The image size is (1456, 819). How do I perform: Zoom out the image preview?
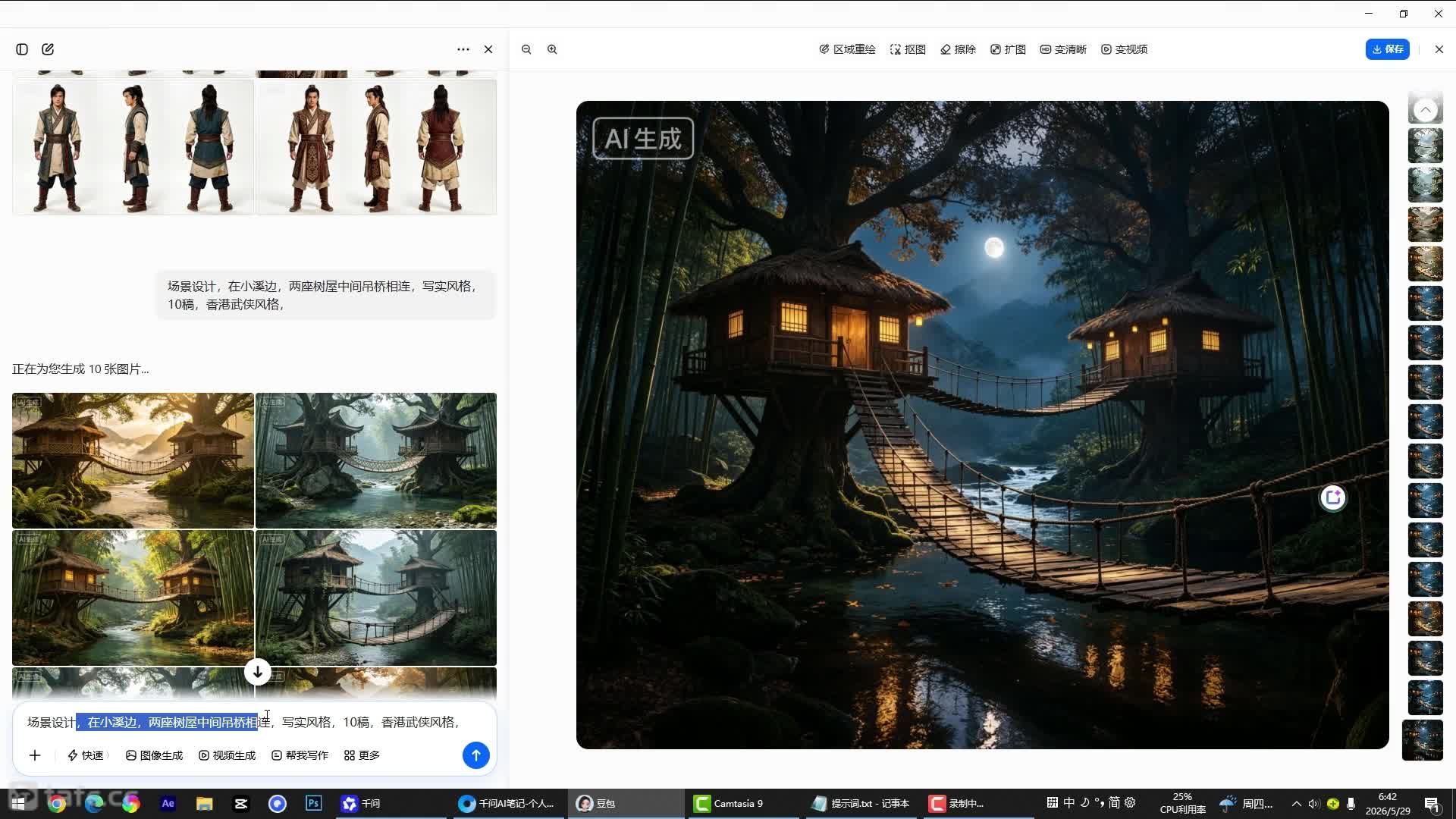[526, 49]
